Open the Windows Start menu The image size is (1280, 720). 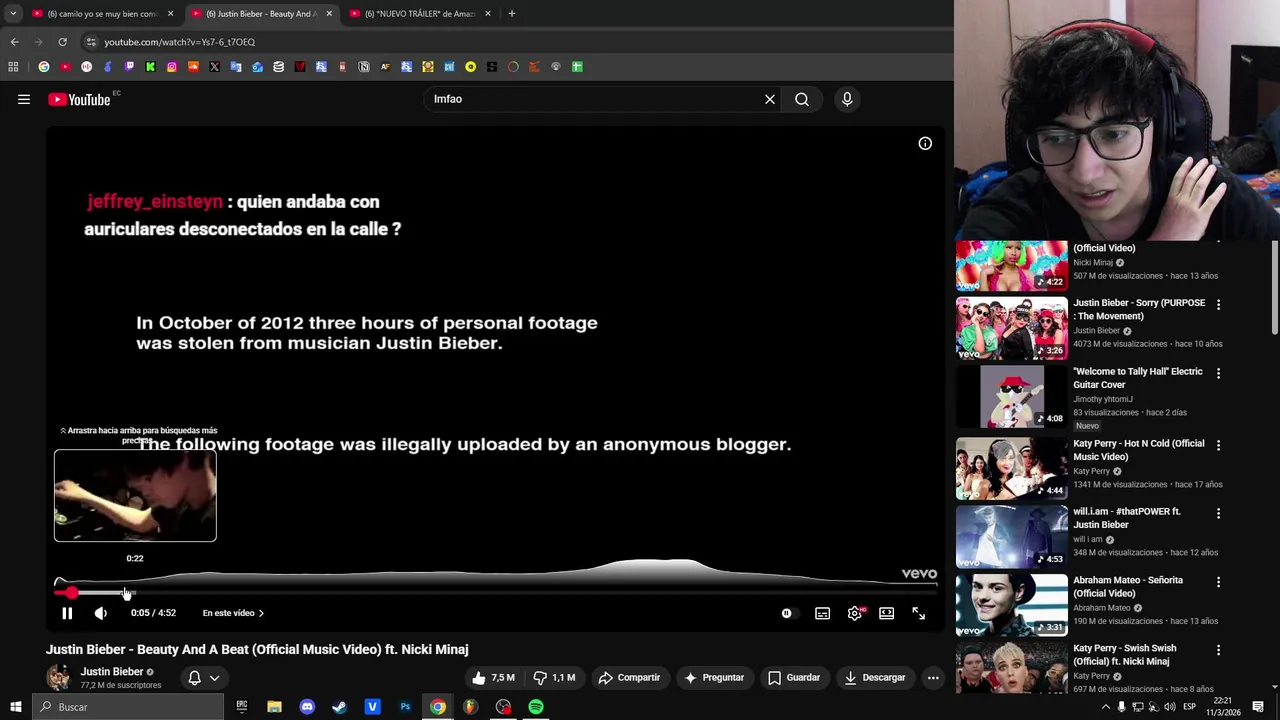click(x=15, y=707)
